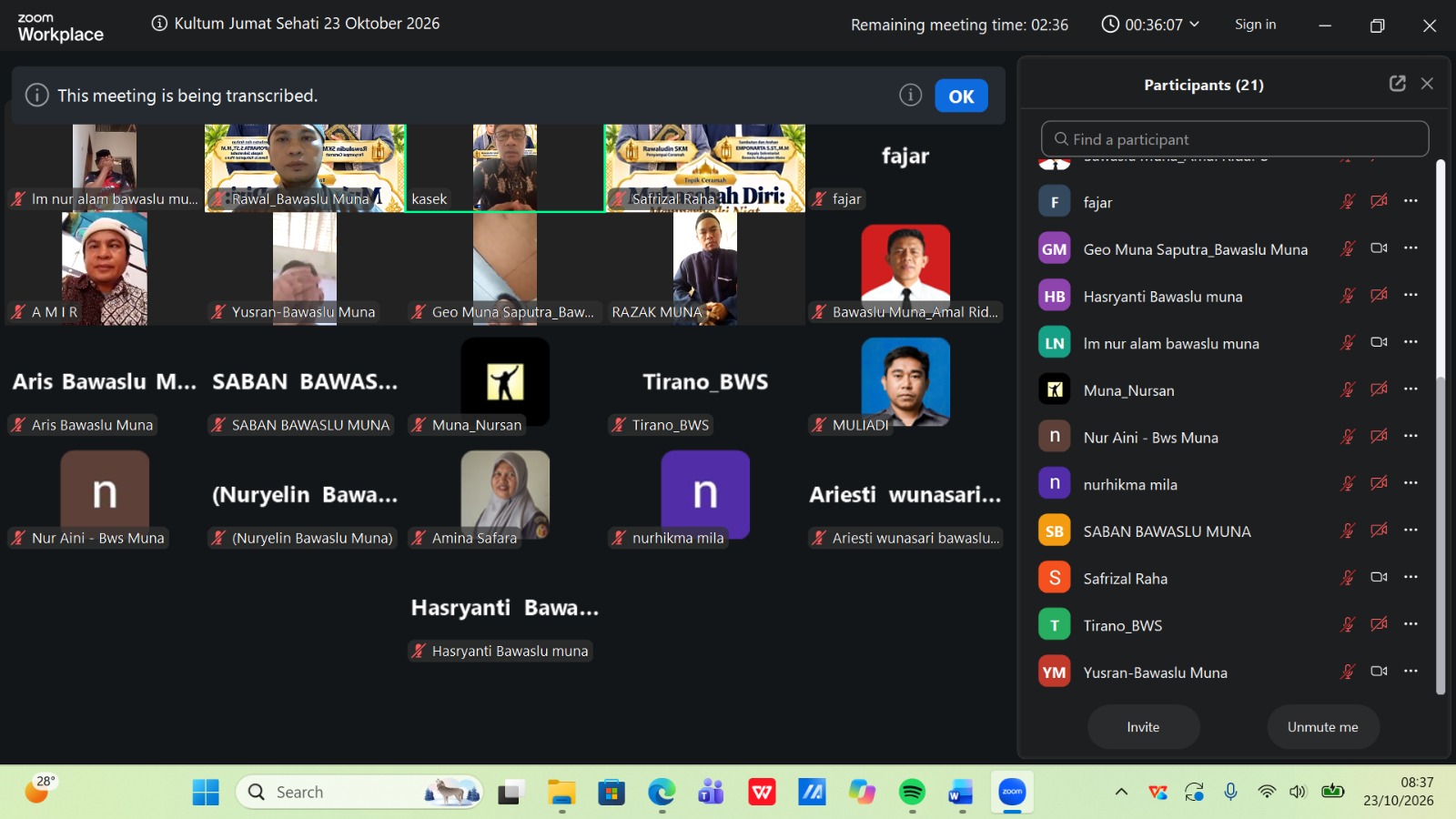Toggle video for fajar

1379,201
